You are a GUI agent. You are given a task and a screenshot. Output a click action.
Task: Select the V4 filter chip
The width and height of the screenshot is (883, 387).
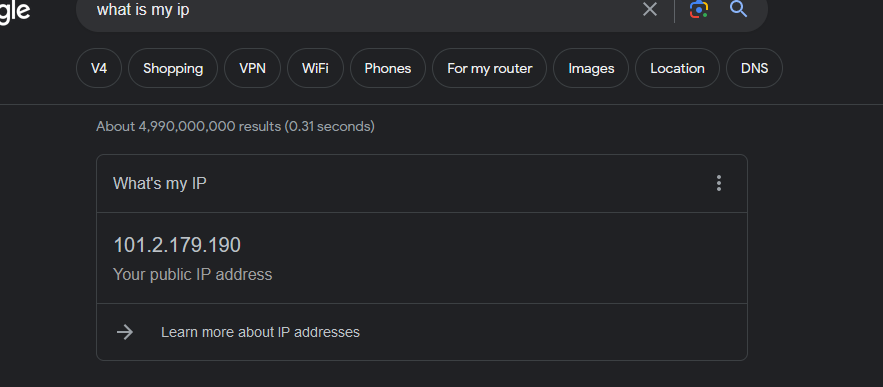99,68
